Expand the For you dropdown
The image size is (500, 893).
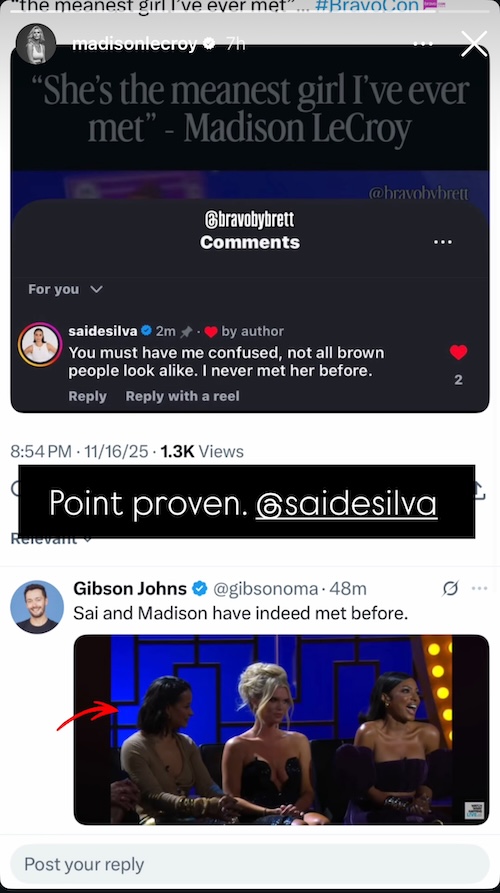[x=65, y=289]
